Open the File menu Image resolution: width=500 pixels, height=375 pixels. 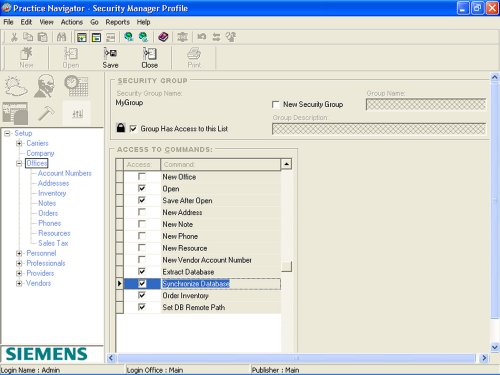click(8, 22)
